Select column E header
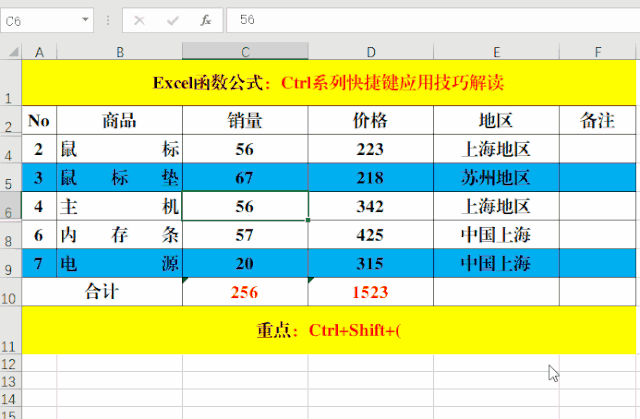 [496, 52]
